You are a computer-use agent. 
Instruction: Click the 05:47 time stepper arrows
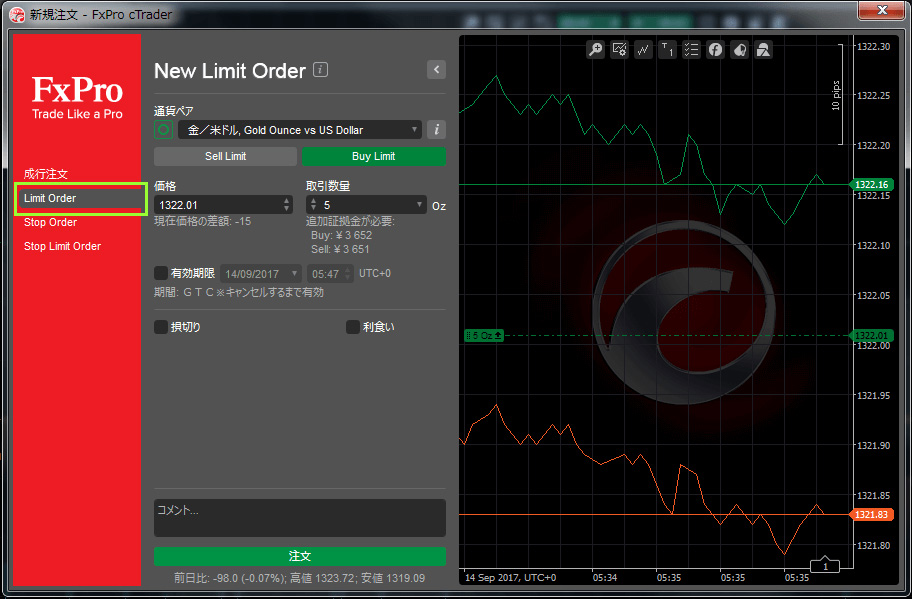(x=347, y=273)
